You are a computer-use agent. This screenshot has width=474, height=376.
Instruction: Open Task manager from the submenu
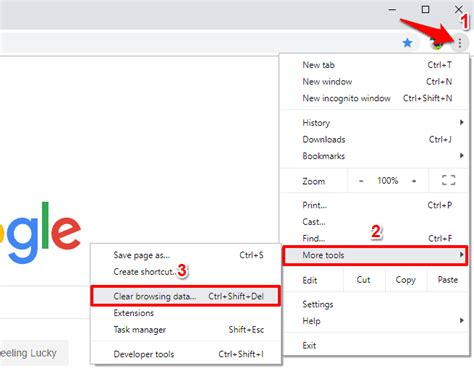coord(186,330)
